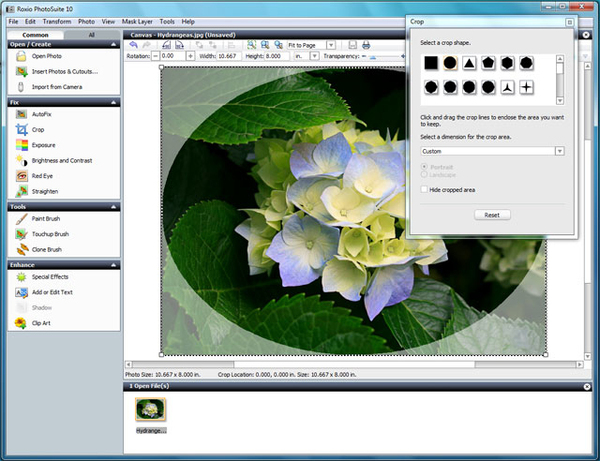Image resolution: width=600 pixels, height=461 pixels.
Task: Choose the triangle crop shape
Action: click(x=470, y=62)
